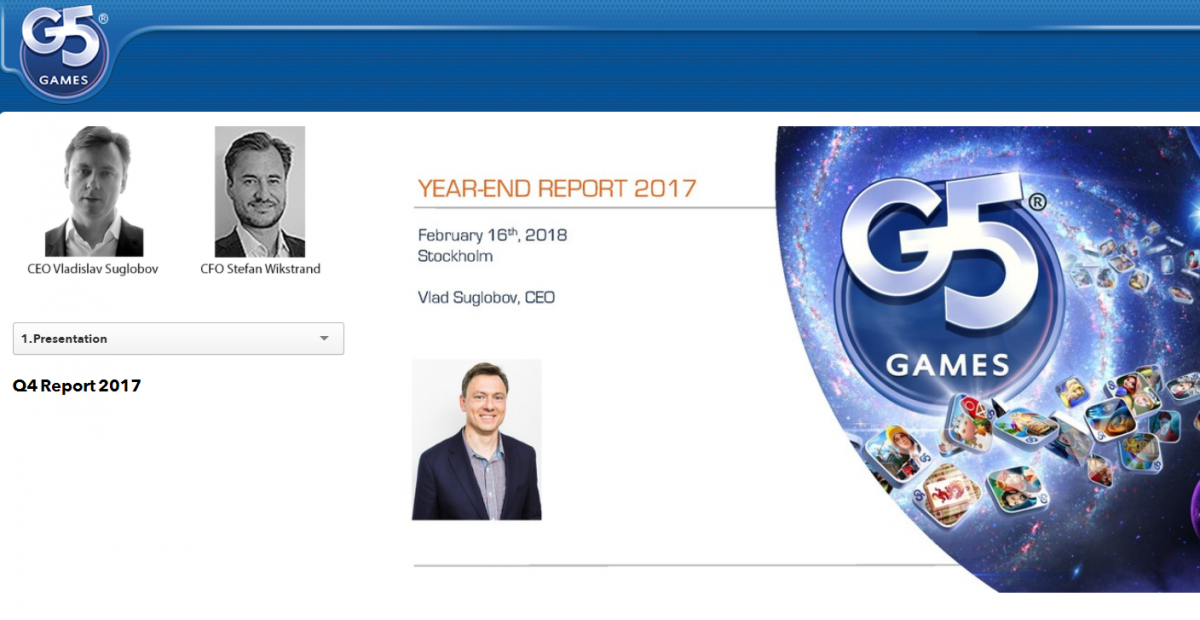Click the Vlad Suglobov, CEO text on slide
This screenshot has height=620, width=1200.
(x=486, y=297)
